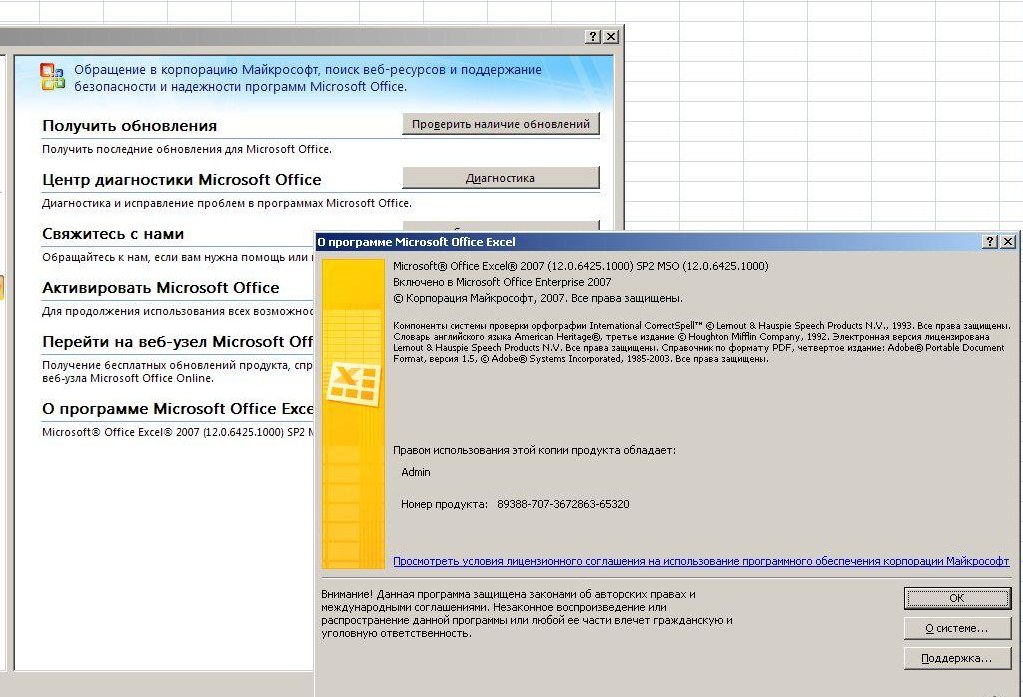Open the license agreement terms link
1023x697 pixels.
coord(701,562)
